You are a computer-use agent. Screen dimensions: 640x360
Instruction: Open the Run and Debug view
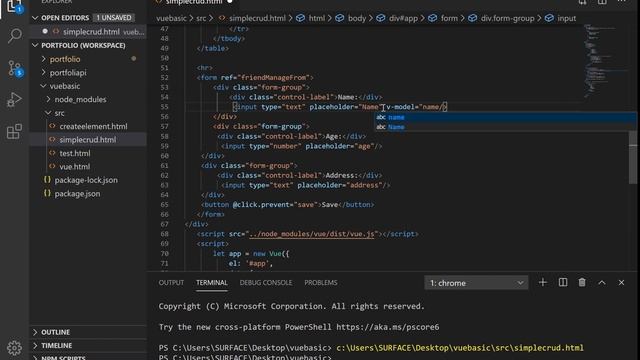(x=15, y=100)
